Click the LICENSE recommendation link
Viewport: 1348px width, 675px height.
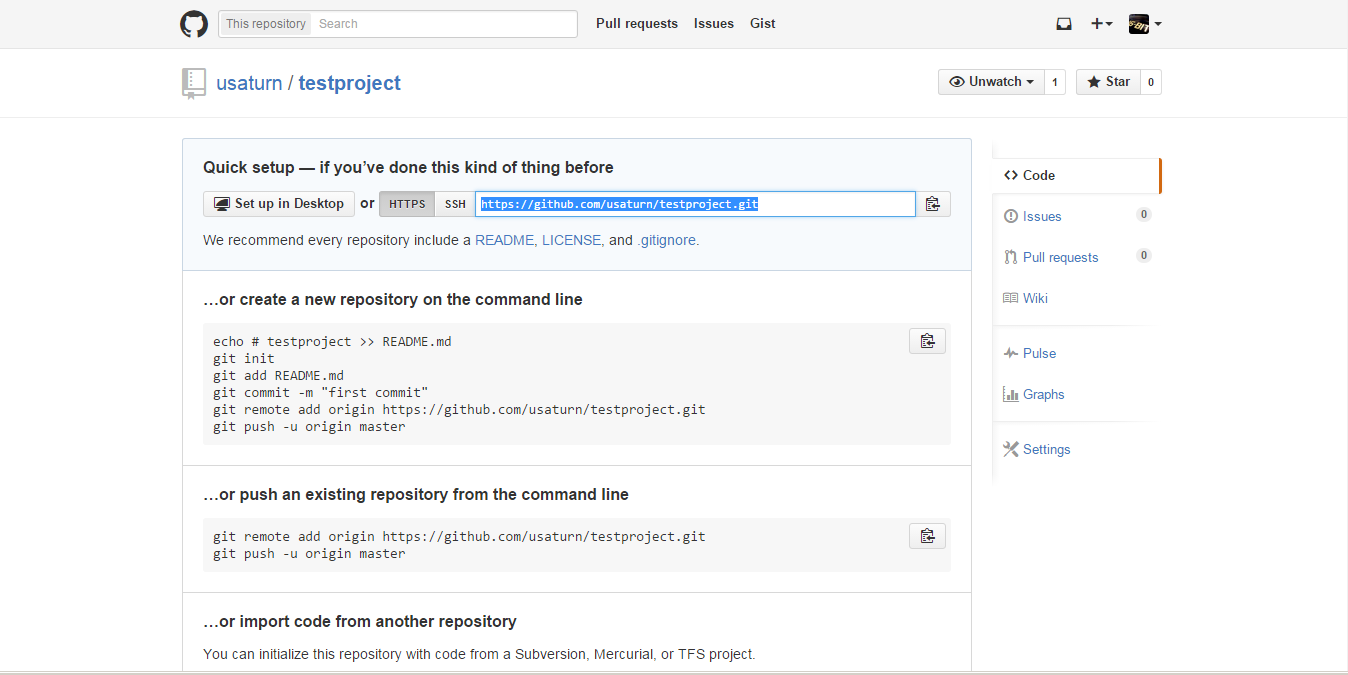[x=572, y=240]
